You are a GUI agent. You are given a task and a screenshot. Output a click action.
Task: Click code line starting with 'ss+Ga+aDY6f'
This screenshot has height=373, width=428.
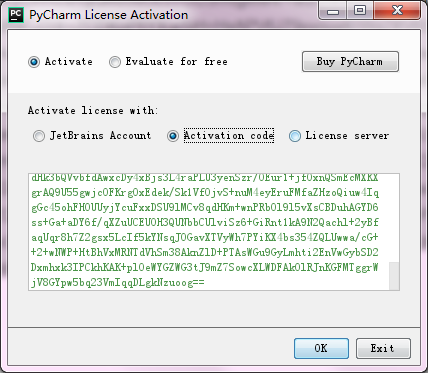pyautogui.click(x=205, y=223)
